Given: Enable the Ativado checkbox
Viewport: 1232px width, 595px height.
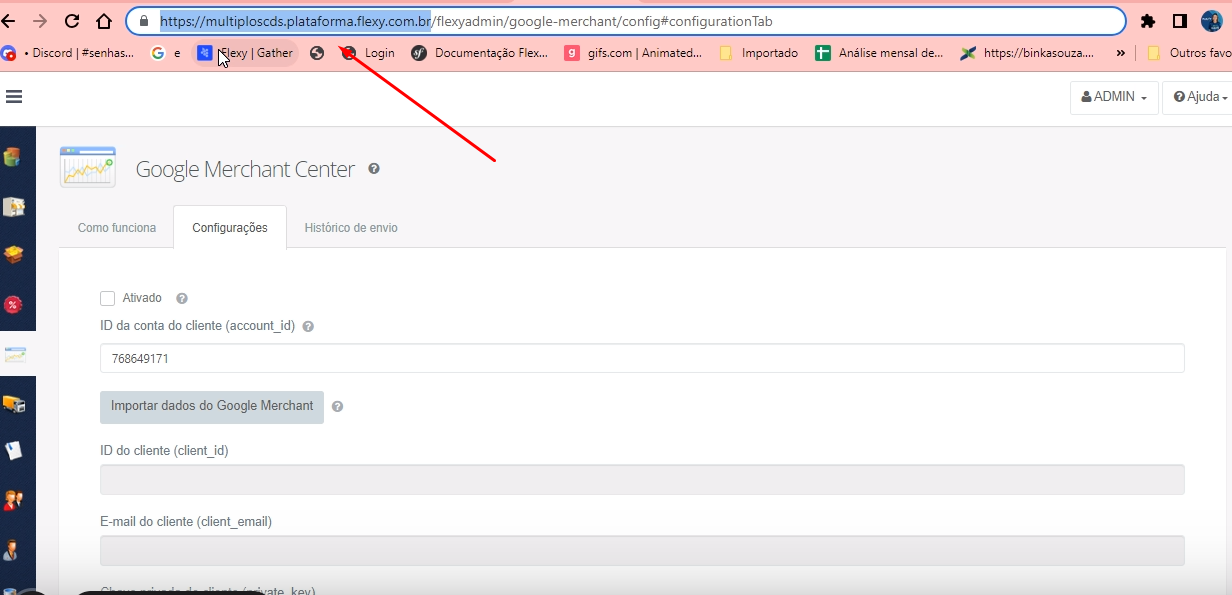Looking at the screenshot, I should tap(107, 298).
